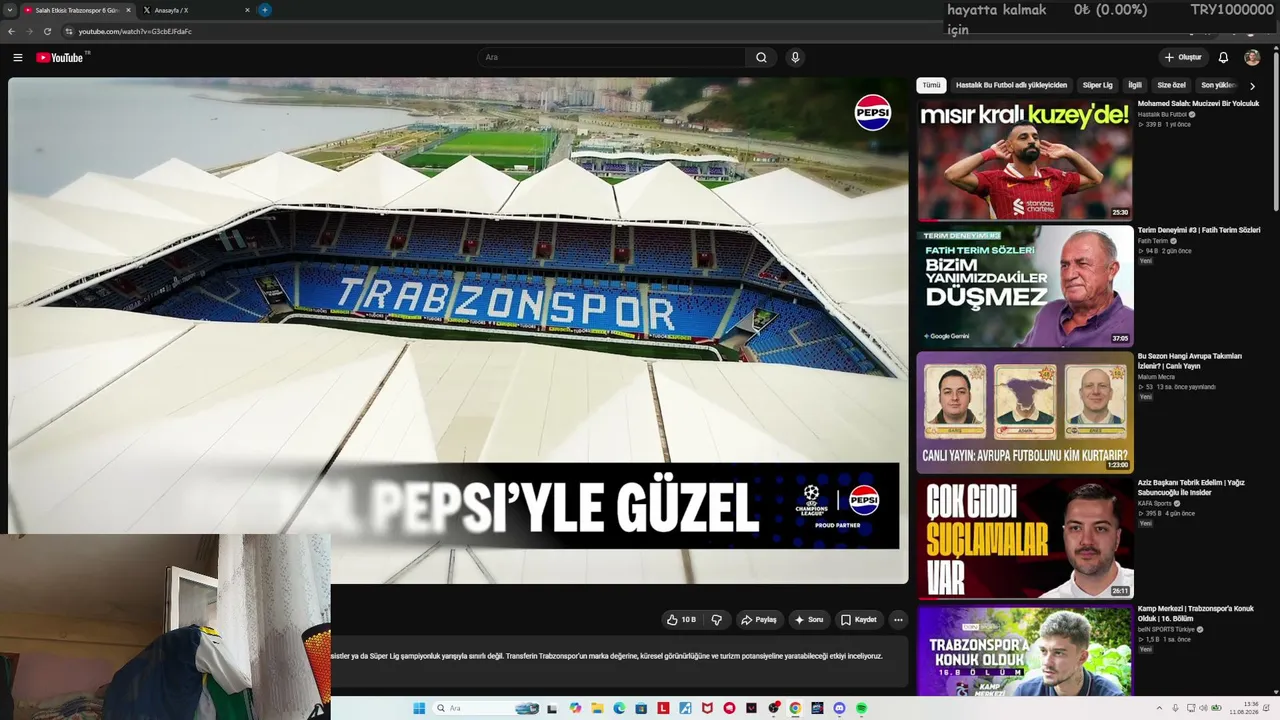1280x720 pixels.
Task: Open Google Chrome from the taskbar
Action: 795,708
